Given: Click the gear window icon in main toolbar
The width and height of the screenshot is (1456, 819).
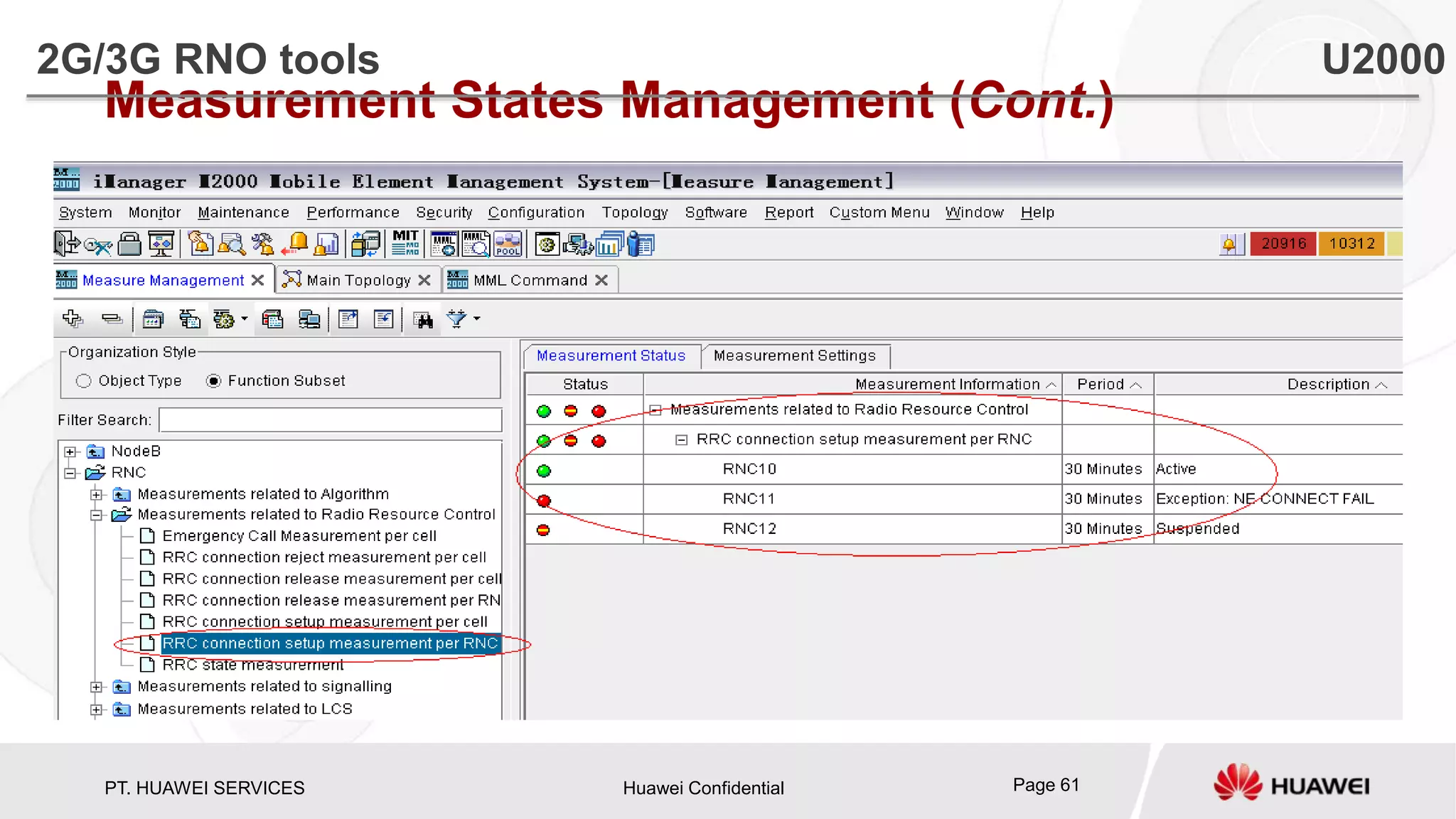Looking at the screenshot, I should pos(547,244).
